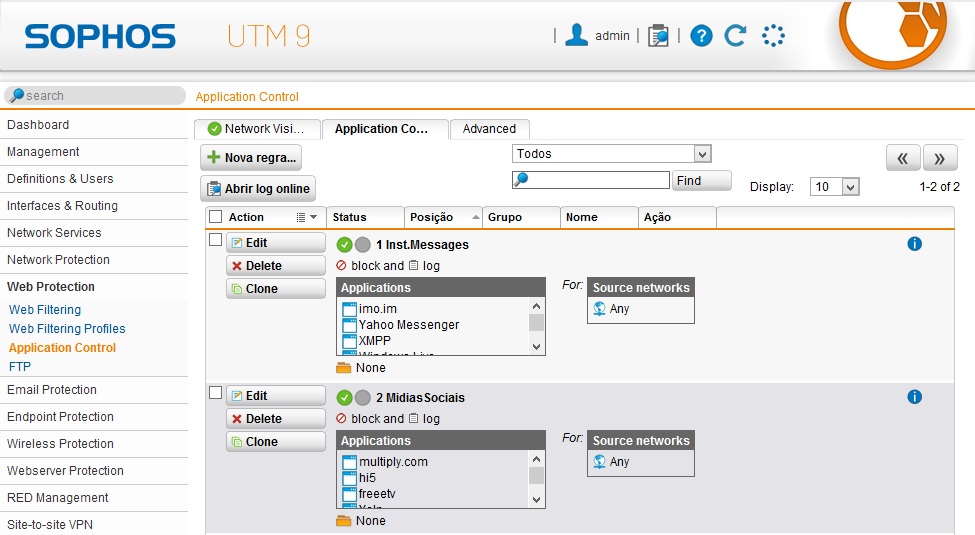The image size is (975, 535).
Task: Open Application Control sidebar link
Action: [62, 348]
